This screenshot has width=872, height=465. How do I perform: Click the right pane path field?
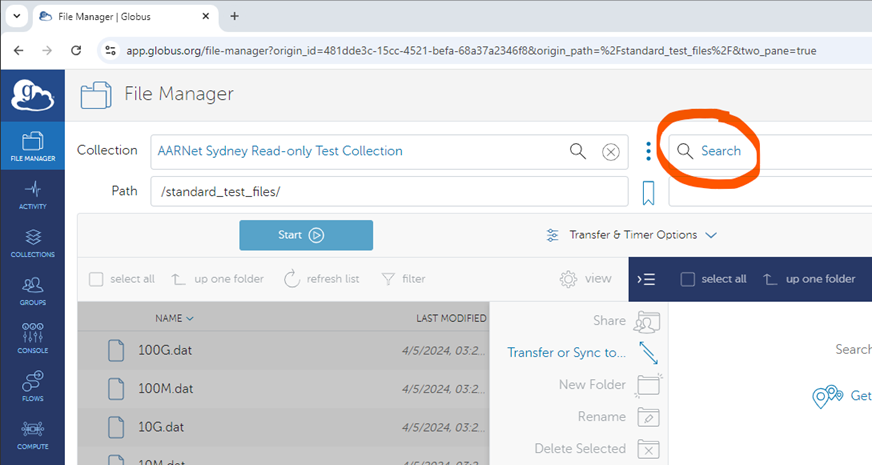click(770, 191)
